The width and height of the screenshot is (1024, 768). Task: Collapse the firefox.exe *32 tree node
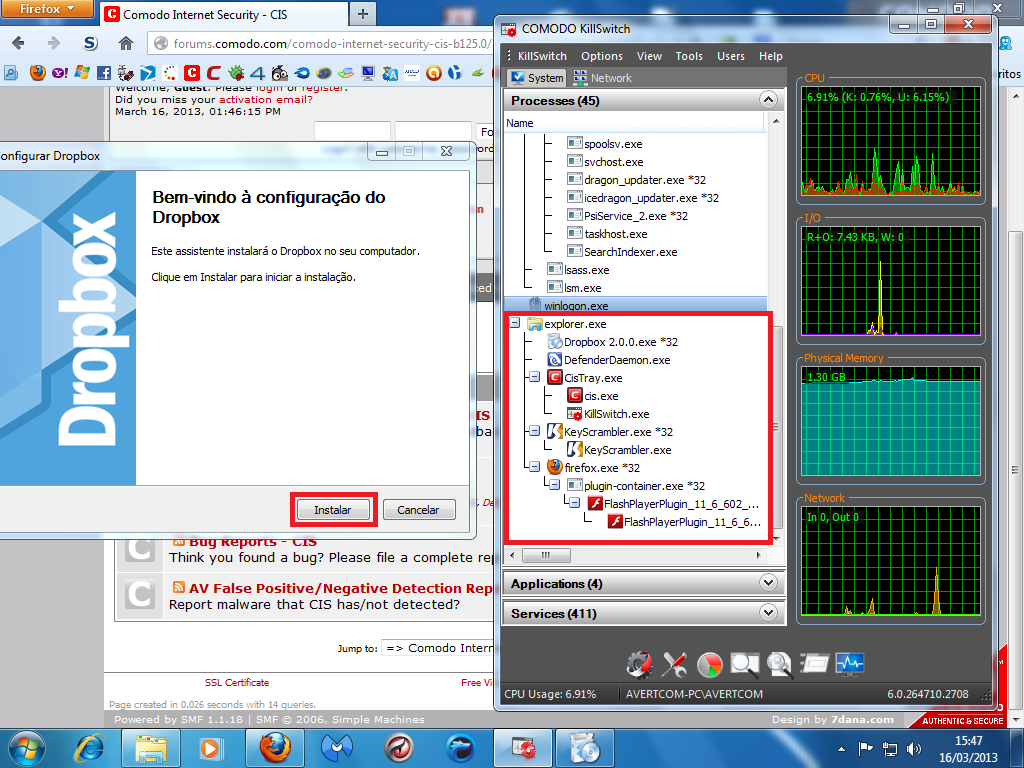[534, 468]
